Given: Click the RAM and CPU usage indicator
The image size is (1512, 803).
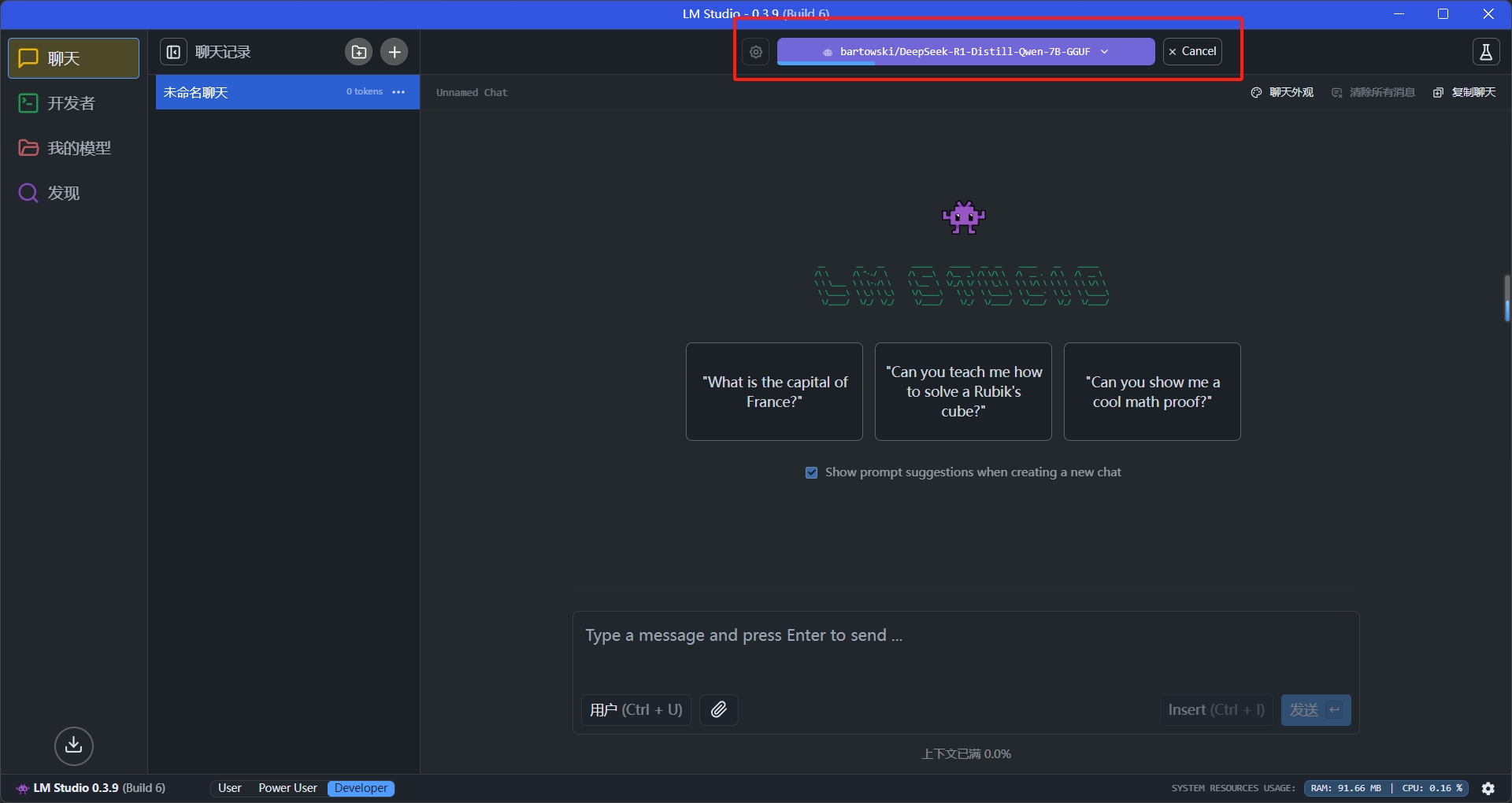Looking at the screenshot, I should (x=1386, y=788).
